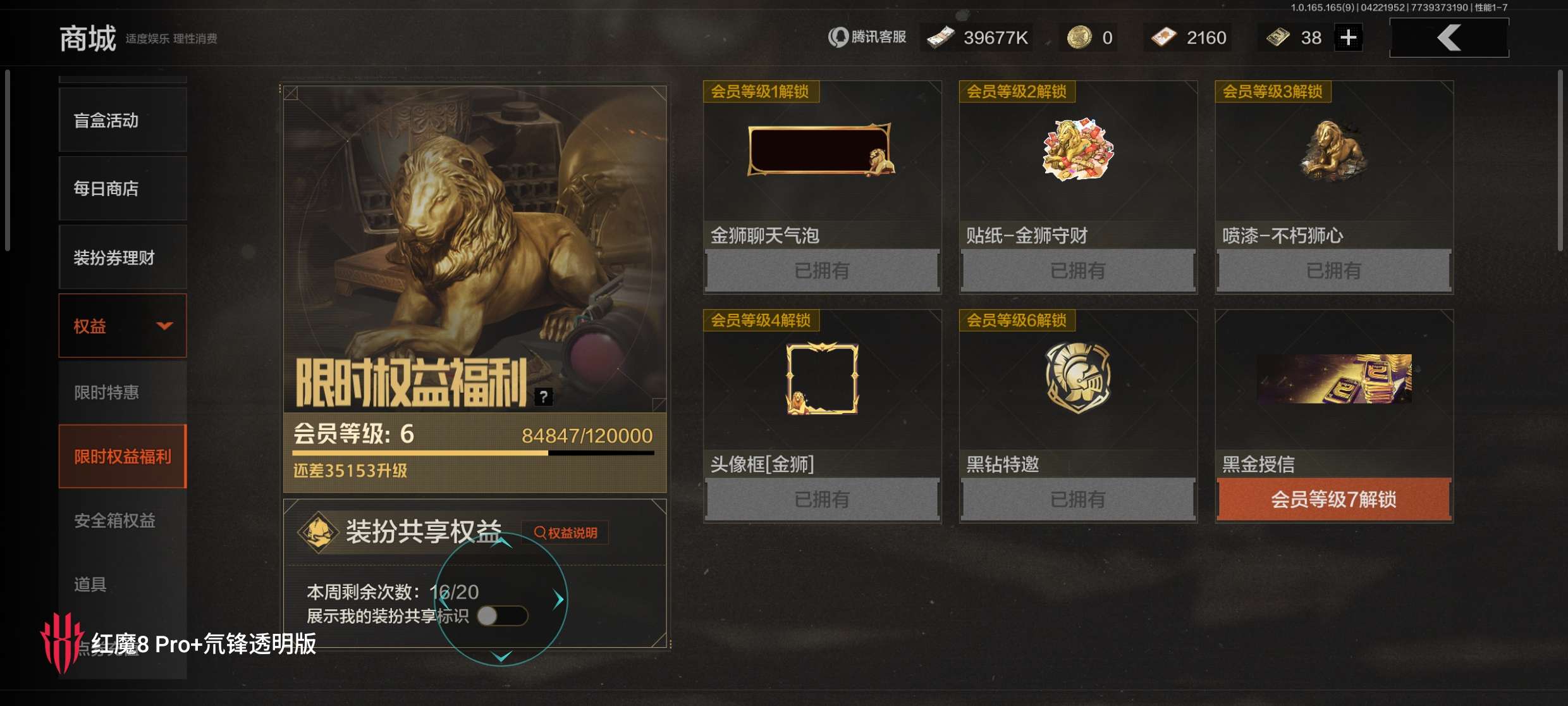Toggle the outfit sharing badge display switch

tap(503, 616)
